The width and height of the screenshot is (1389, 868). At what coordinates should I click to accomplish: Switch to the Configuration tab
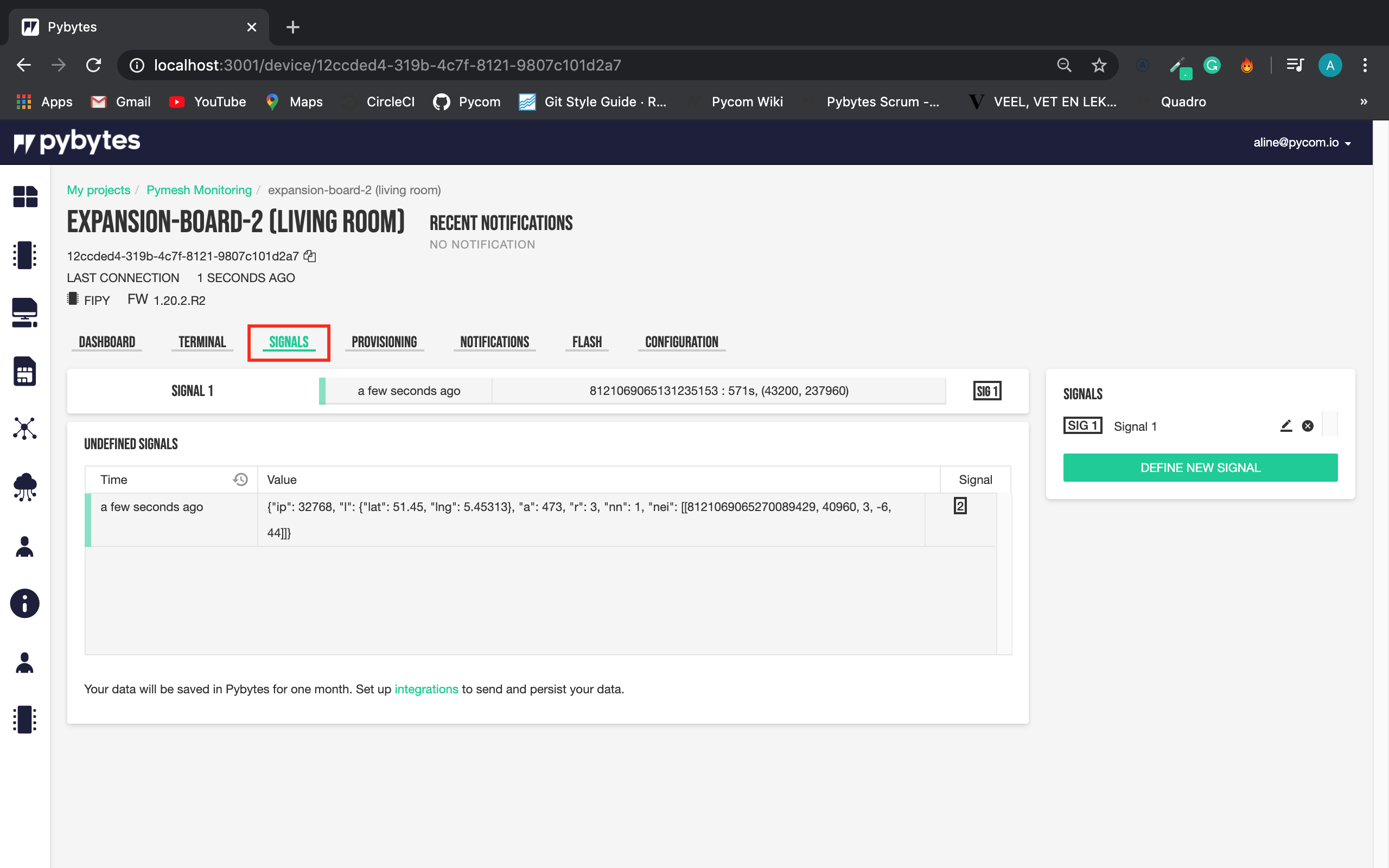(x=680, y=341)
